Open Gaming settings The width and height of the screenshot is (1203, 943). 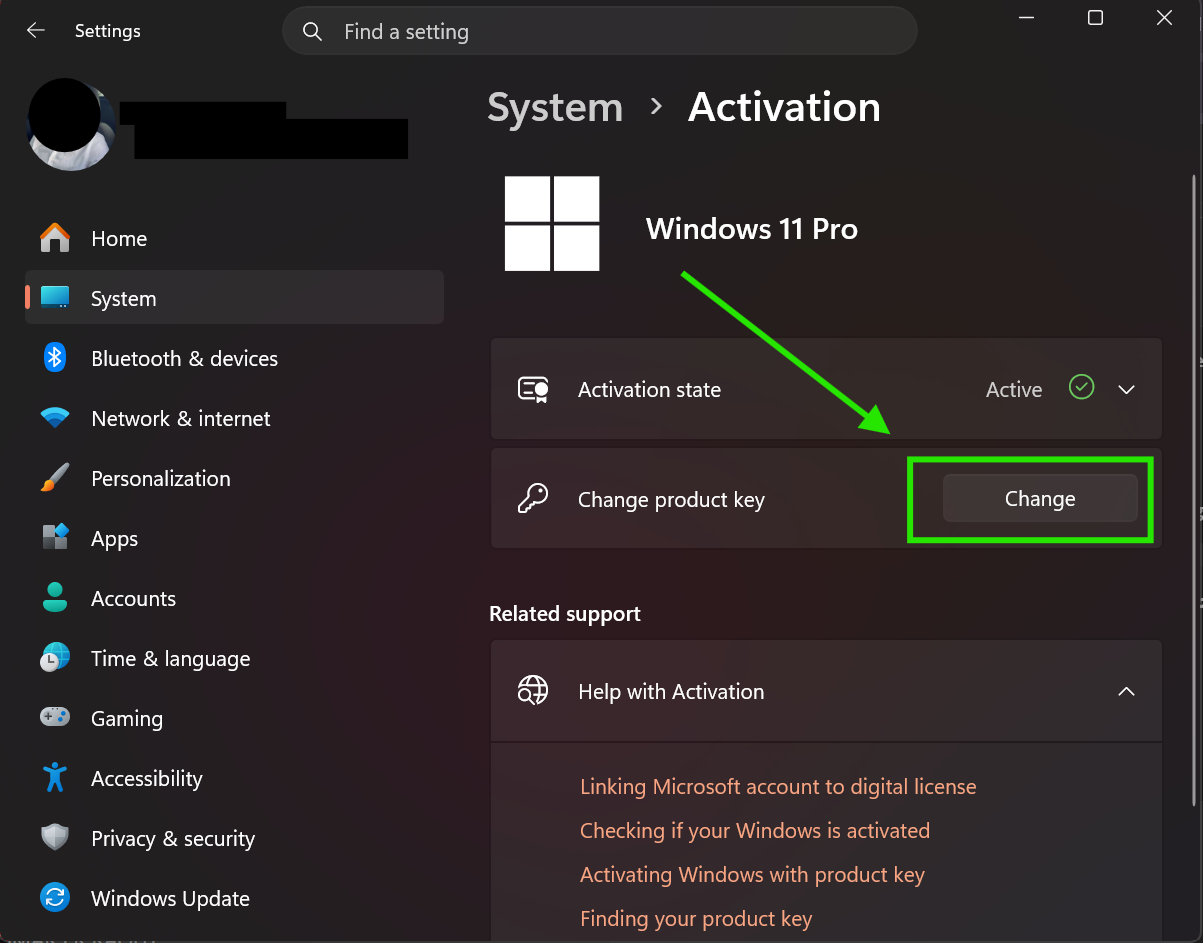pos(234,718)
